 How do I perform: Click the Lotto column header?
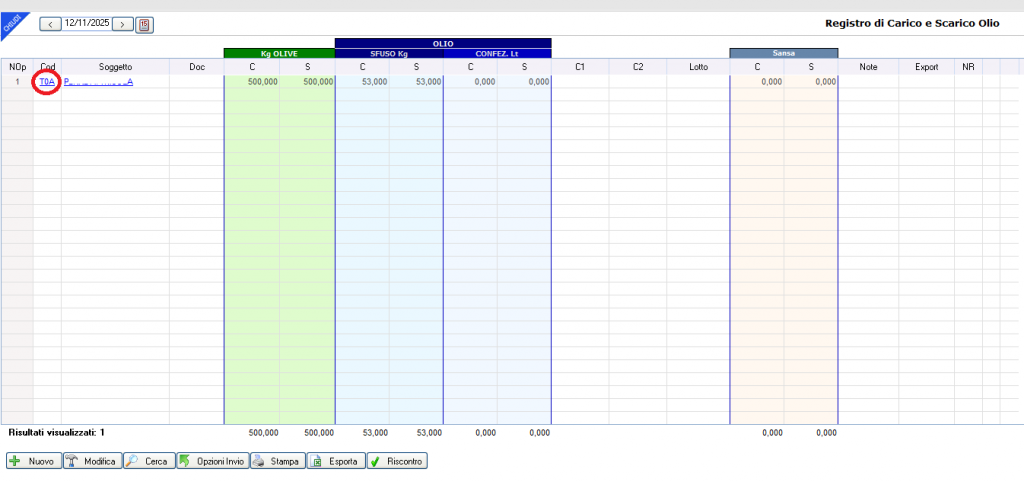[x=698, y=67]
